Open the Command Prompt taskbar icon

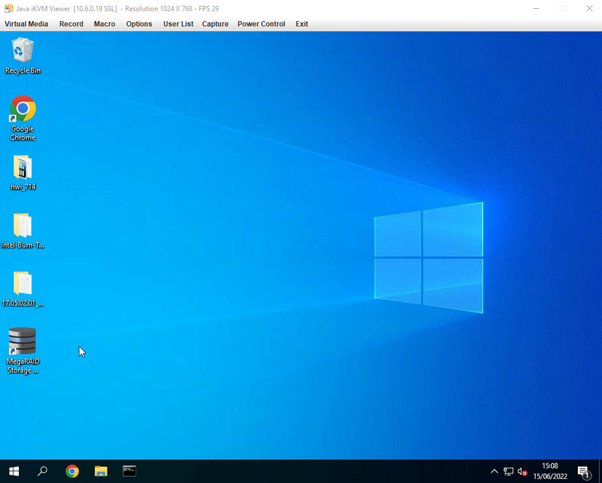130,471
